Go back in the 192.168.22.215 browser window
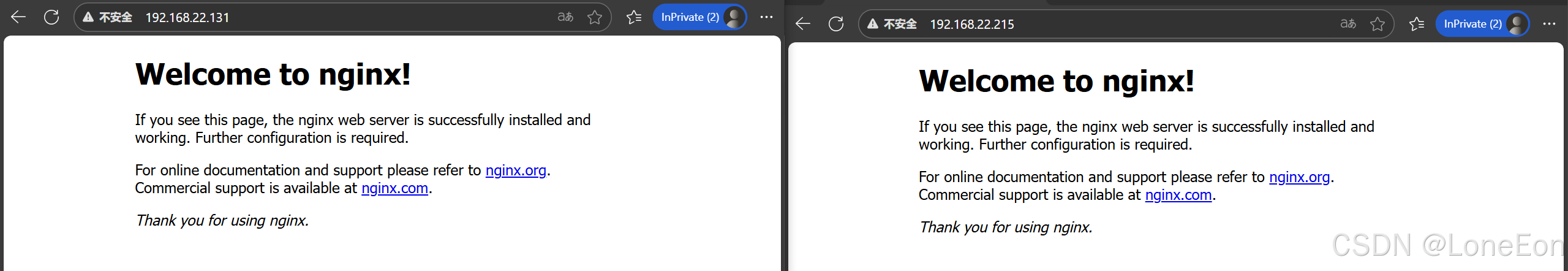1568x271 pixels. (802, 24)
